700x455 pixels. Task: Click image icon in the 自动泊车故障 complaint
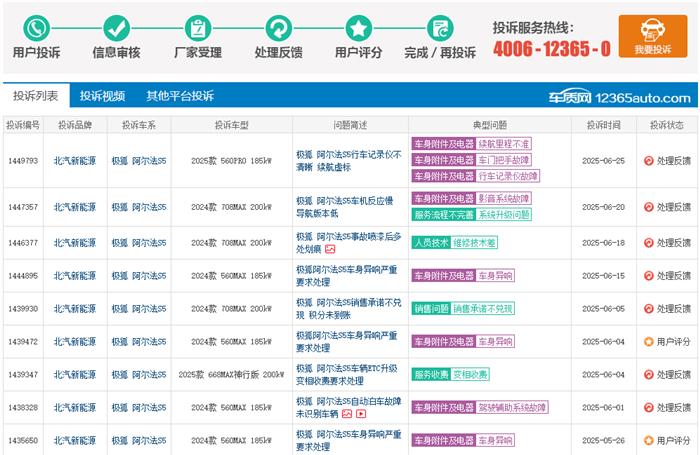(x=347, y=414)
